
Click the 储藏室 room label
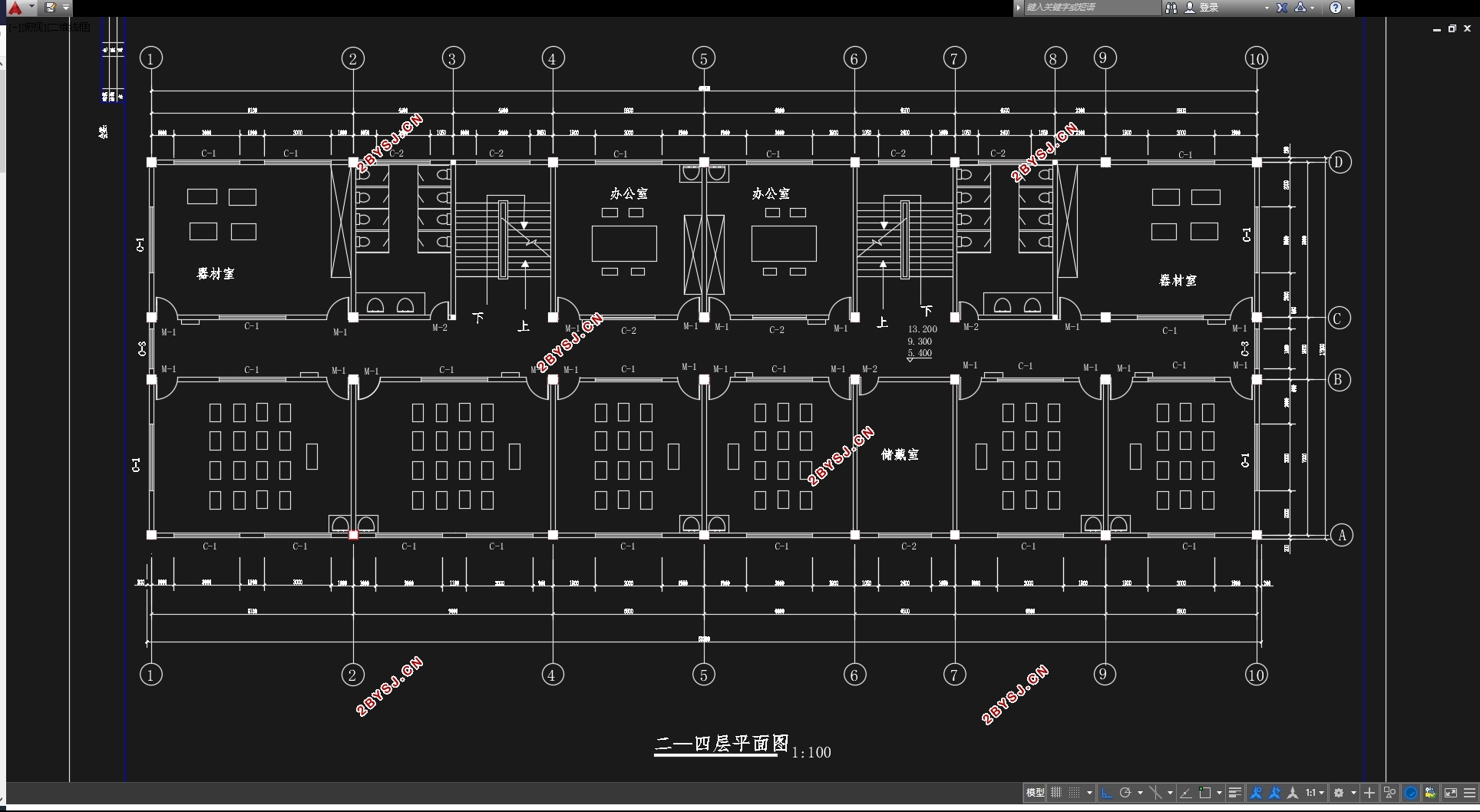(x=900, y=454)
